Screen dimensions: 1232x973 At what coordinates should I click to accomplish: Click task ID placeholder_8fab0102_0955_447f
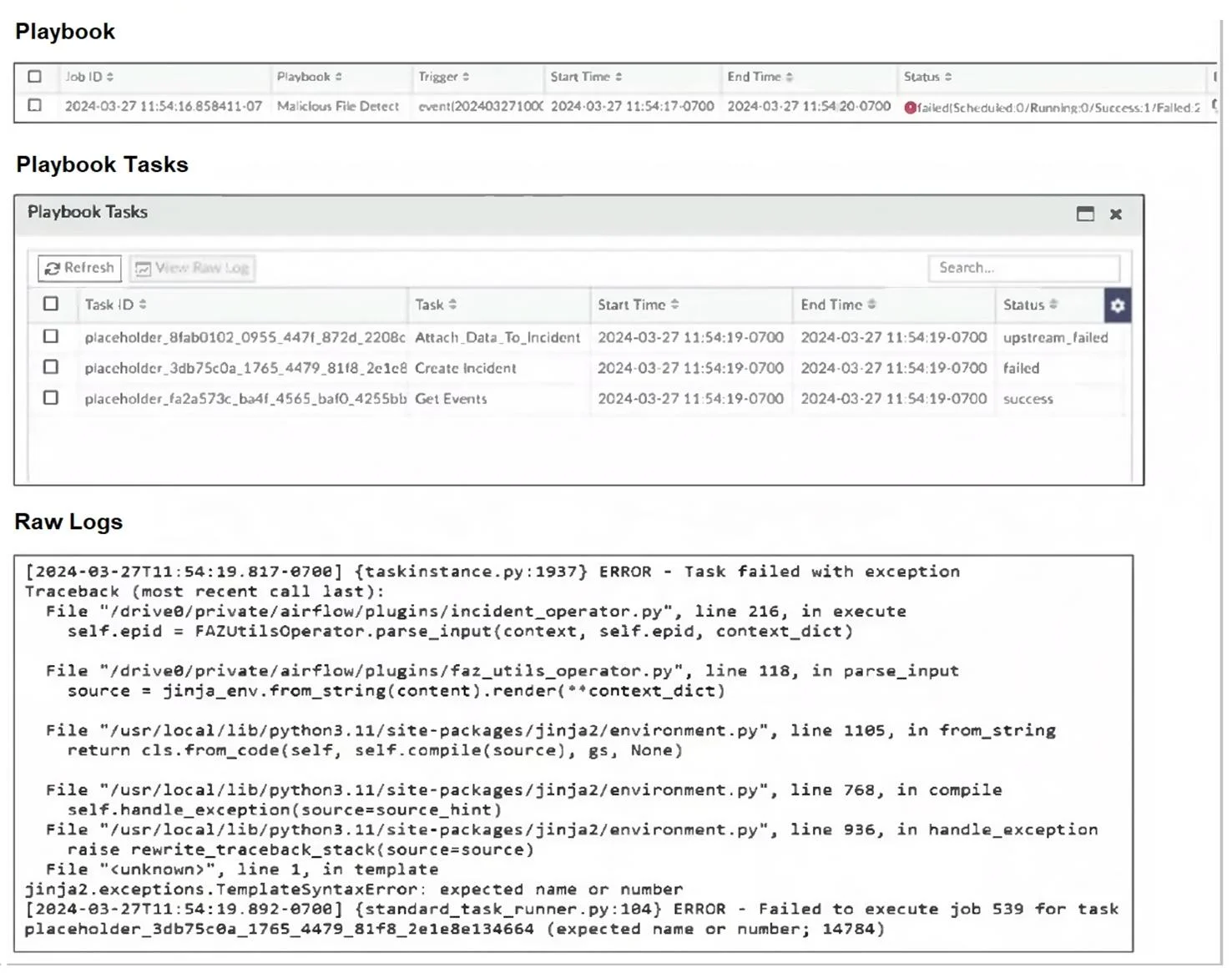[x=245, y=337]
